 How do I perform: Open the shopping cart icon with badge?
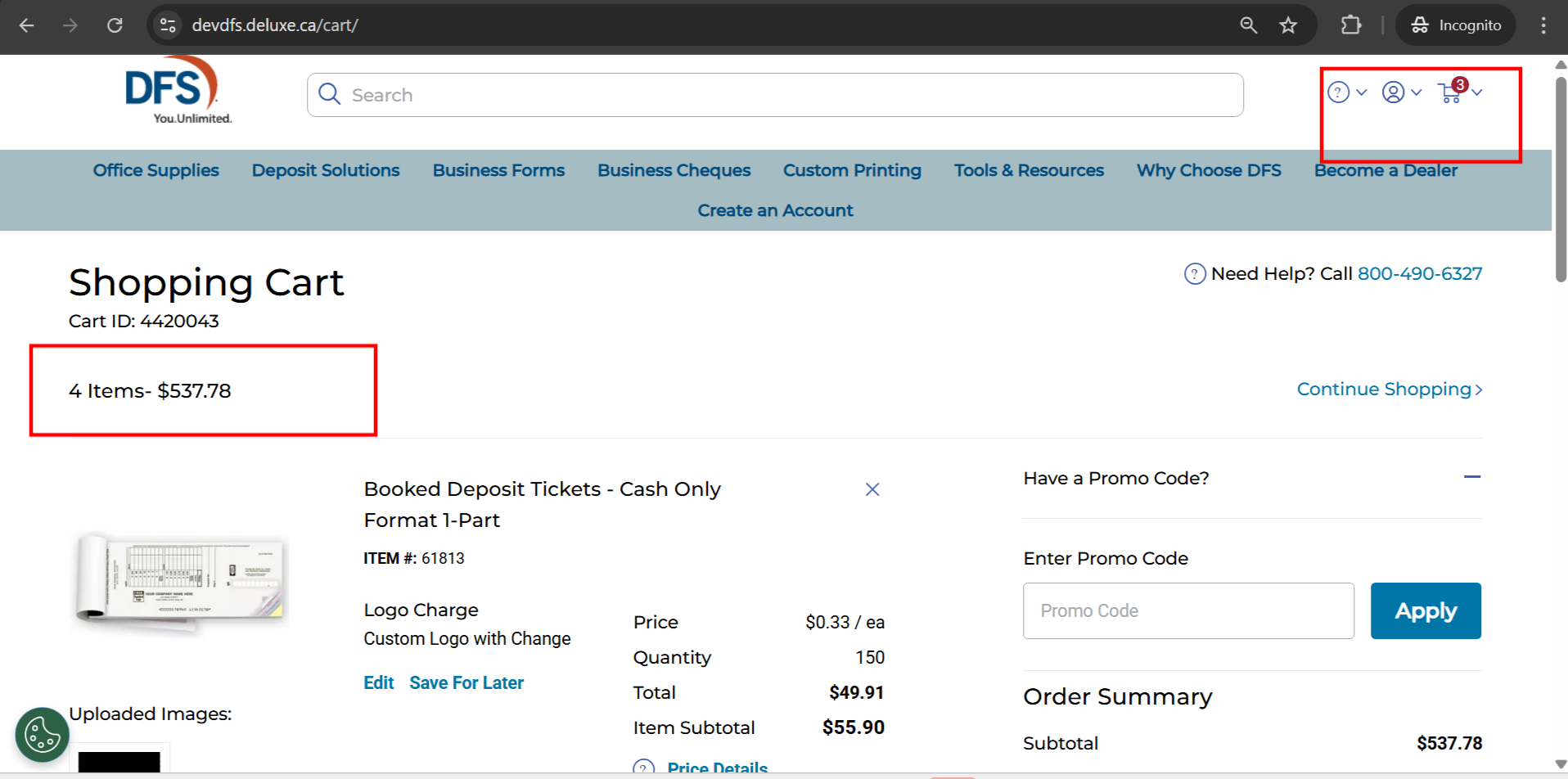[1451, 92]
